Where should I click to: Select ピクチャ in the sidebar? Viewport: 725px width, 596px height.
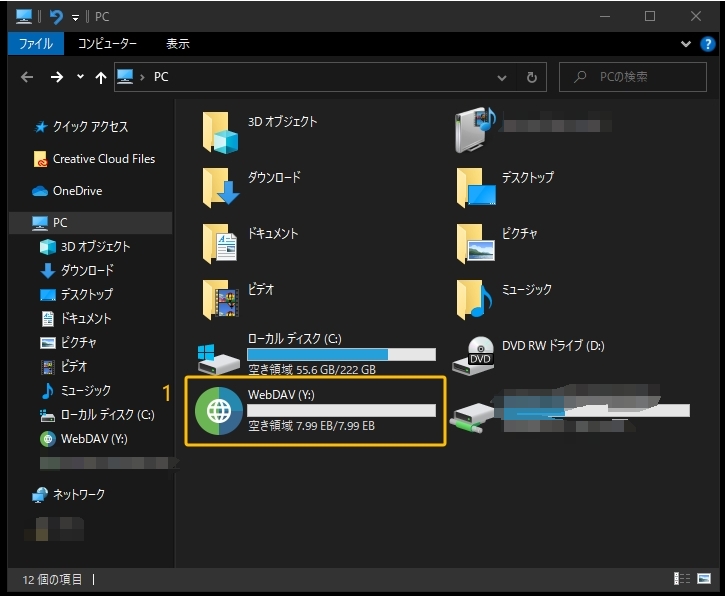[68, 343]
